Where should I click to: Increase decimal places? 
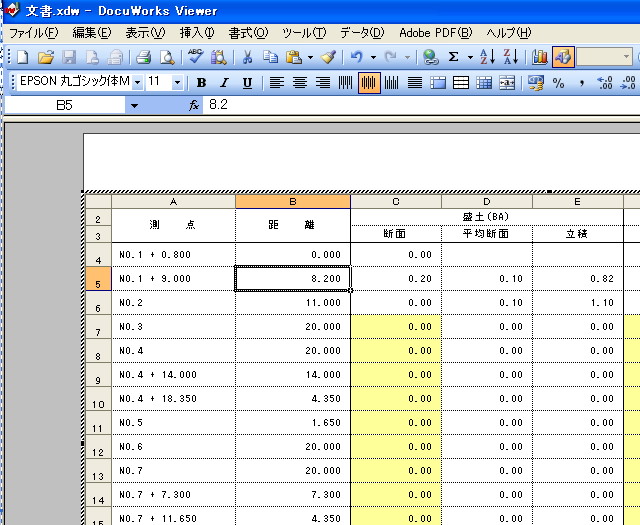(x=604, y=83)
